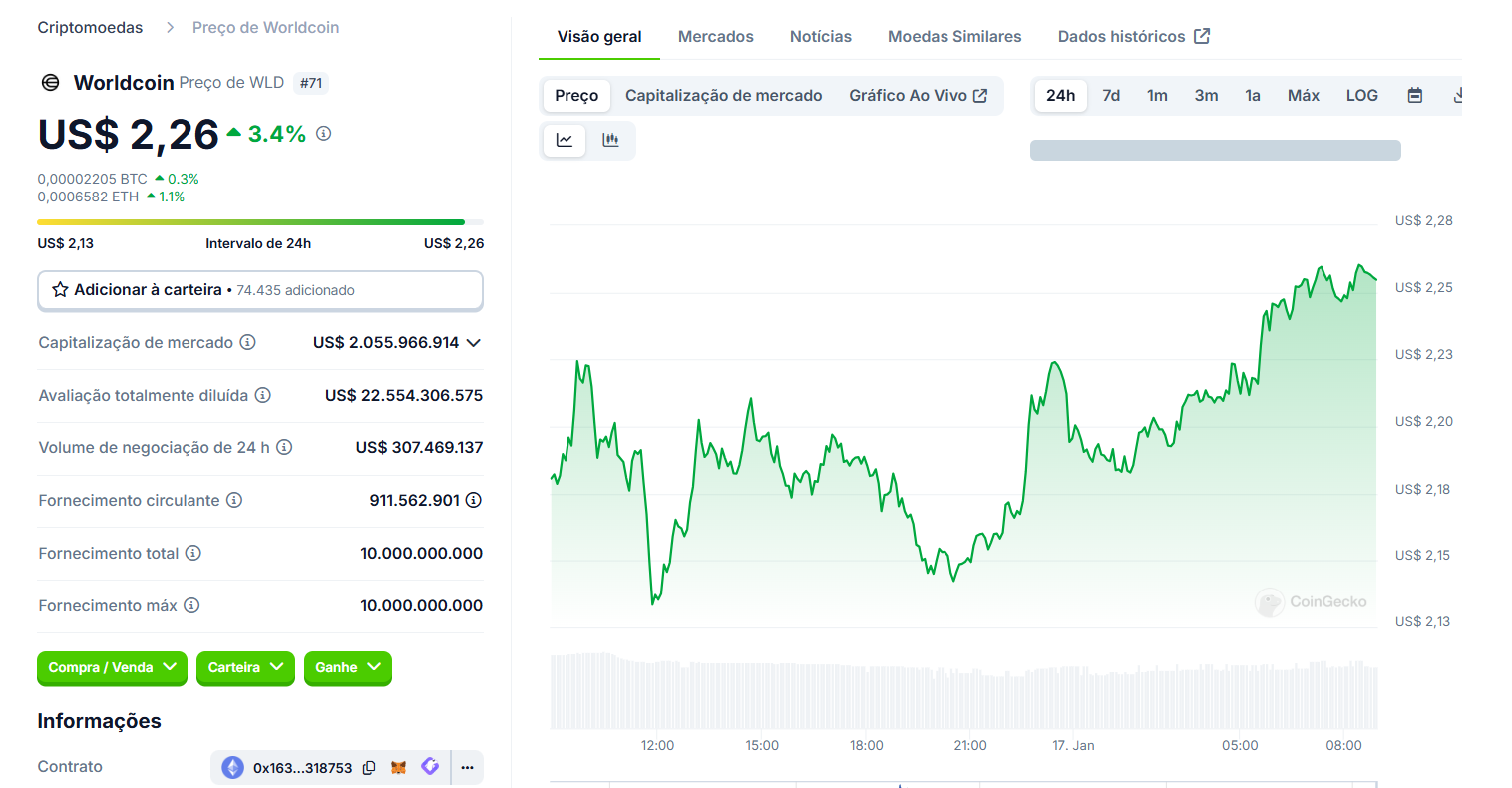The height and width of the screenshot is (788, 1512).
Task: Click the 0,0006582 ETH price text
Action: (88, 197)
